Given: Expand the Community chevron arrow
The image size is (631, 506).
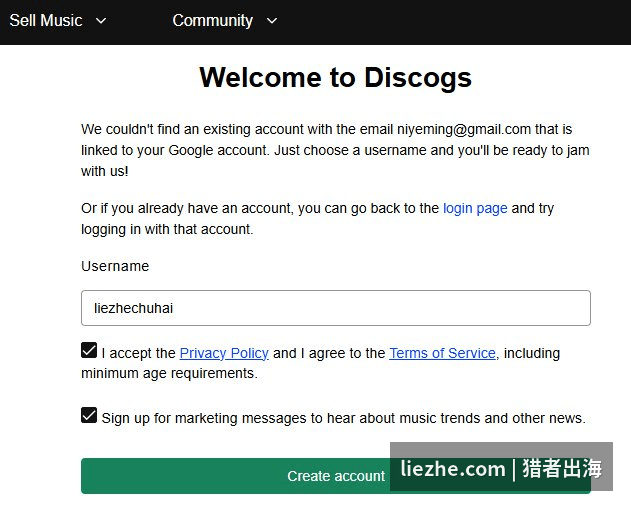Looking at the screenshot, I should [x=272, y=21].
